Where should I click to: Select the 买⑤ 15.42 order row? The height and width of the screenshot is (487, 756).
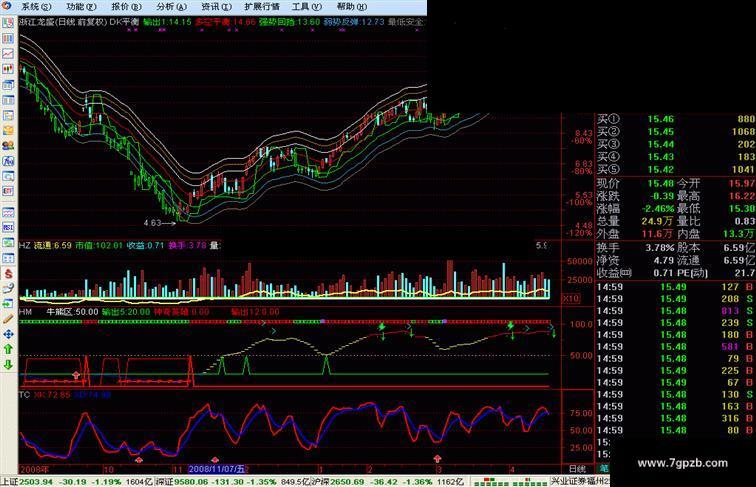(x=676, y=169)
